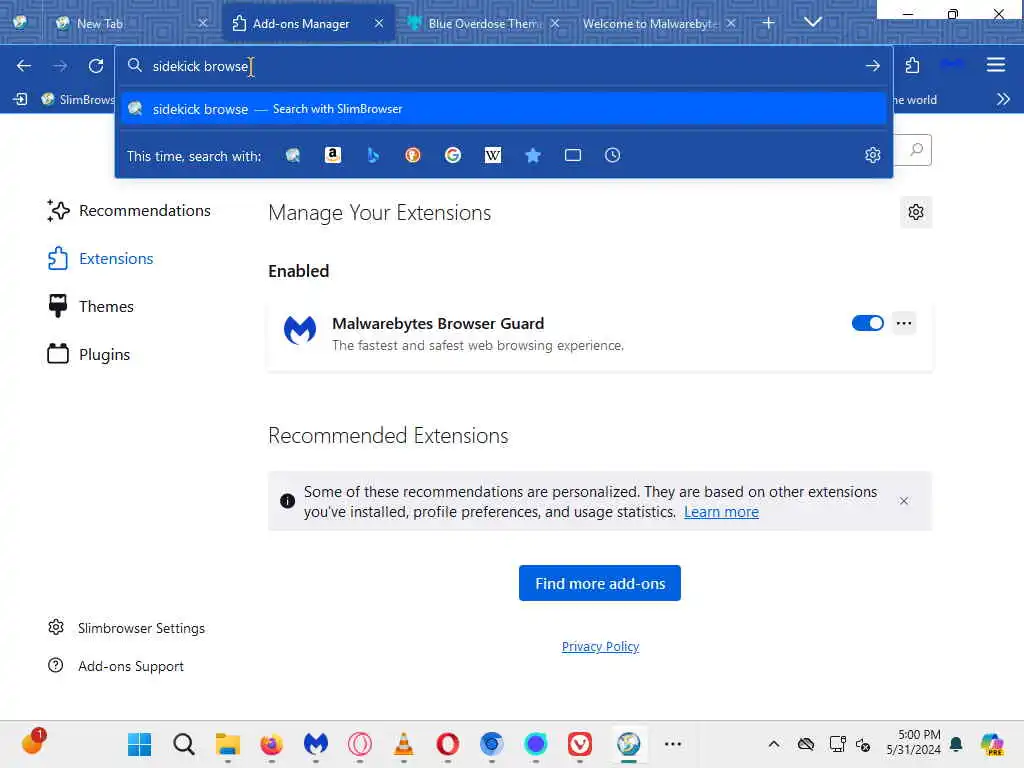Open tools gear for all add-ons

click(916, 212)
